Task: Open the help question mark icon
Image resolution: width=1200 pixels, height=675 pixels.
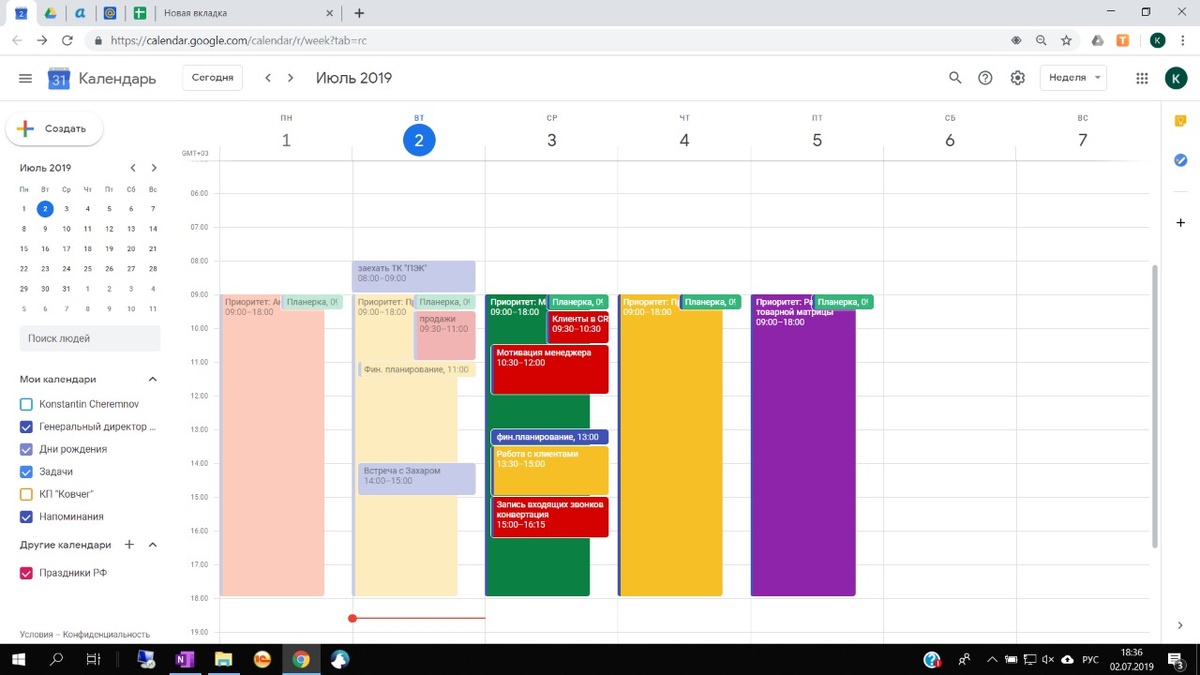Action: pos(986,78)
